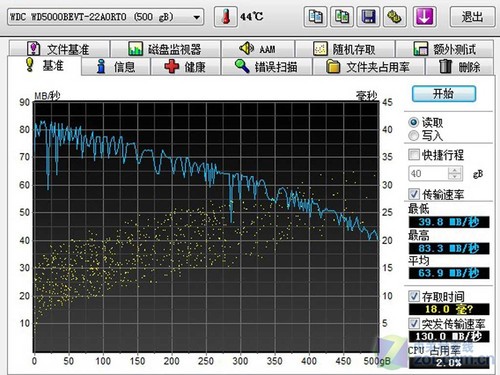Click the magnifier icon on 错误扫描 tab

(x=242, y=66)
